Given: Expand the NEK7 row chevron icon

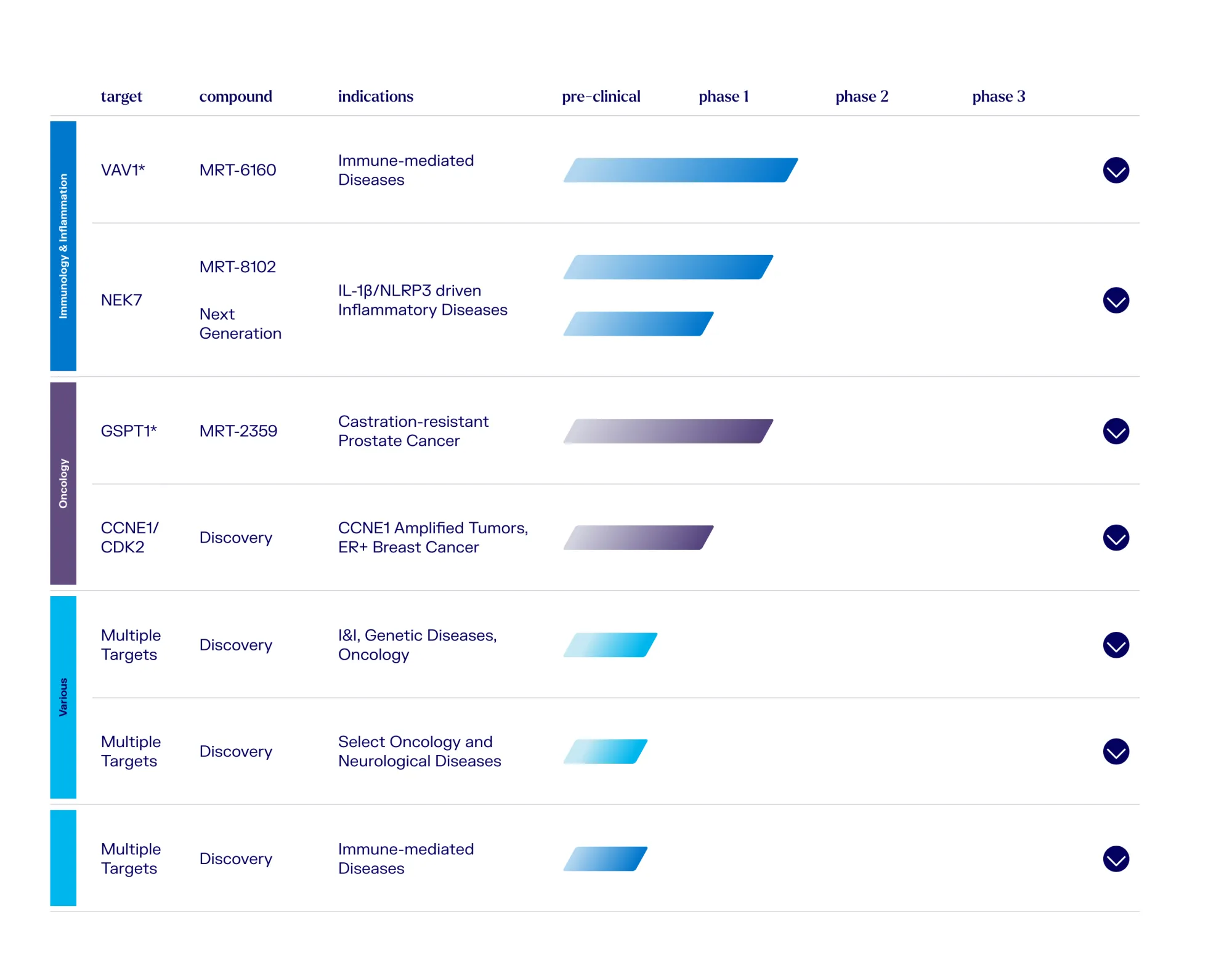Looking at the screenshot, I should click(x=1116, y=301).
